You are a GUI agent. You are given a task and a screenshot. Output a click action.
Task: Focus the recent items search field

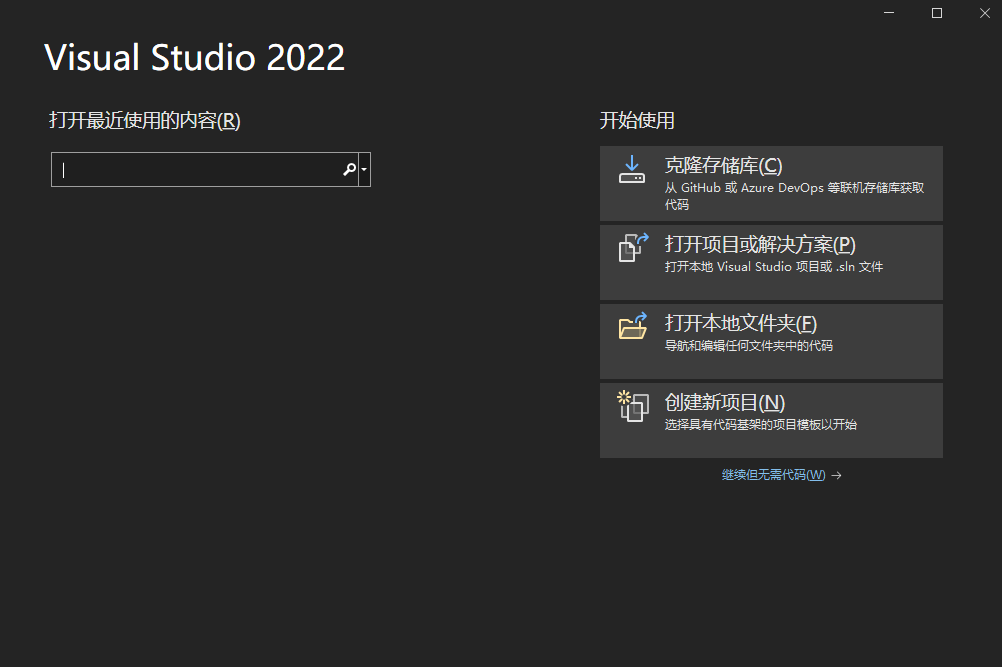[204, 169]
